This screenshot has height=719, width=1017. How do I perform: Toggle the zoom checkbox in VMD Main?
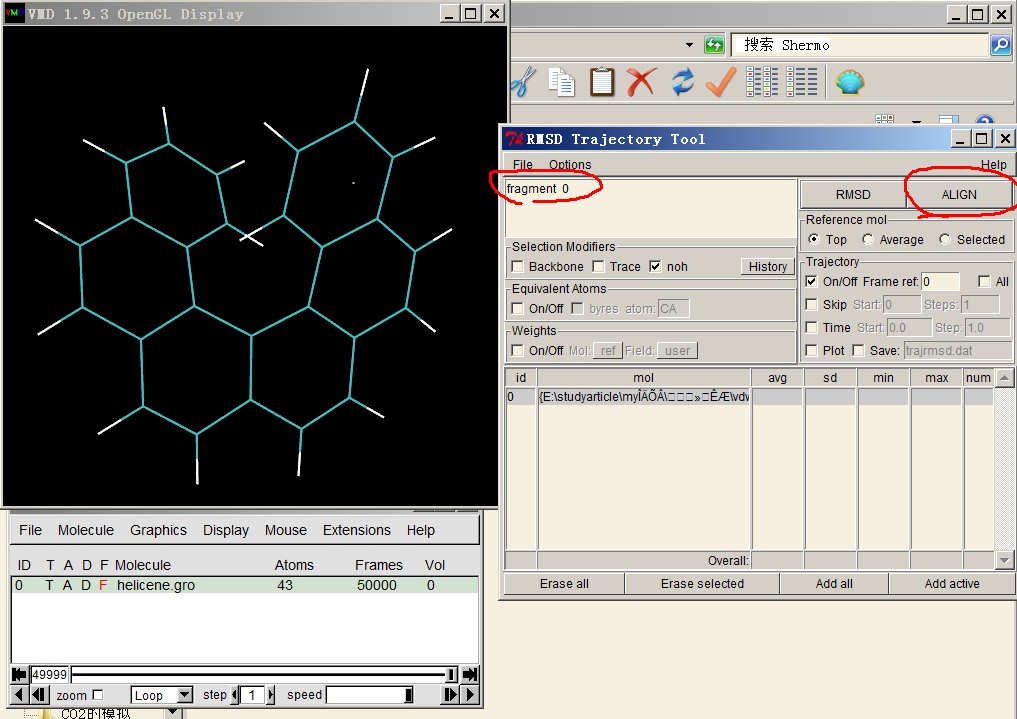(98, 695)
